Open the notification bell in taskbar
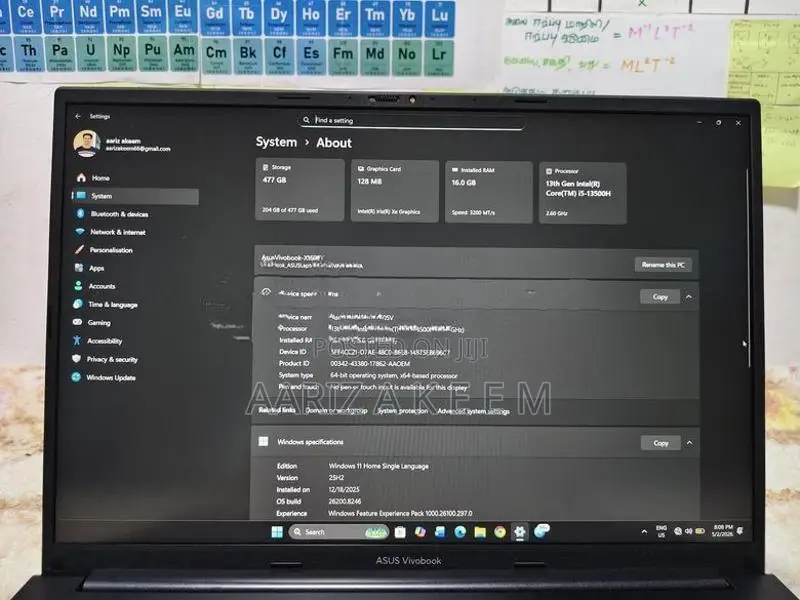 point(740,531)
